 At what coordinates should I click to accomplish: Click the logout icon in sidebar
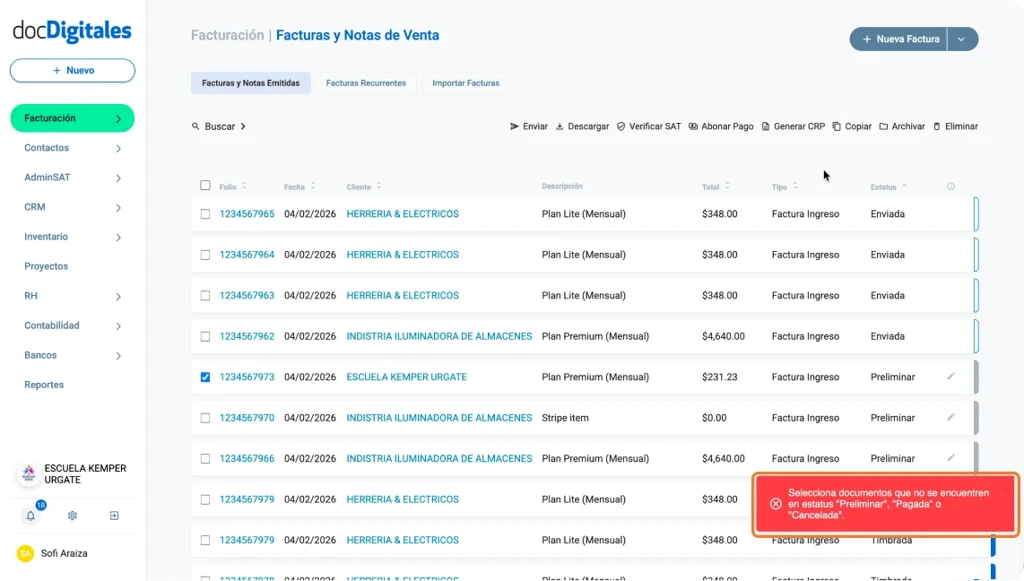click(114, 516)
